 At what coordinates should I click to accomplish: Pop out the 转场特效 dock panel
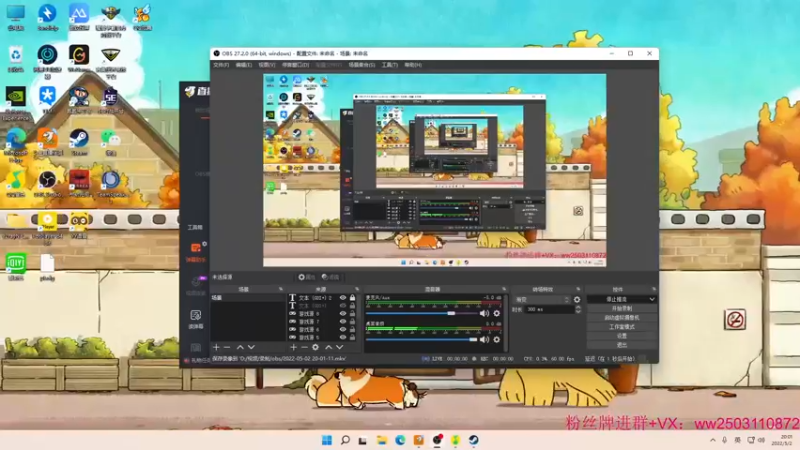[x=578, y=289]
